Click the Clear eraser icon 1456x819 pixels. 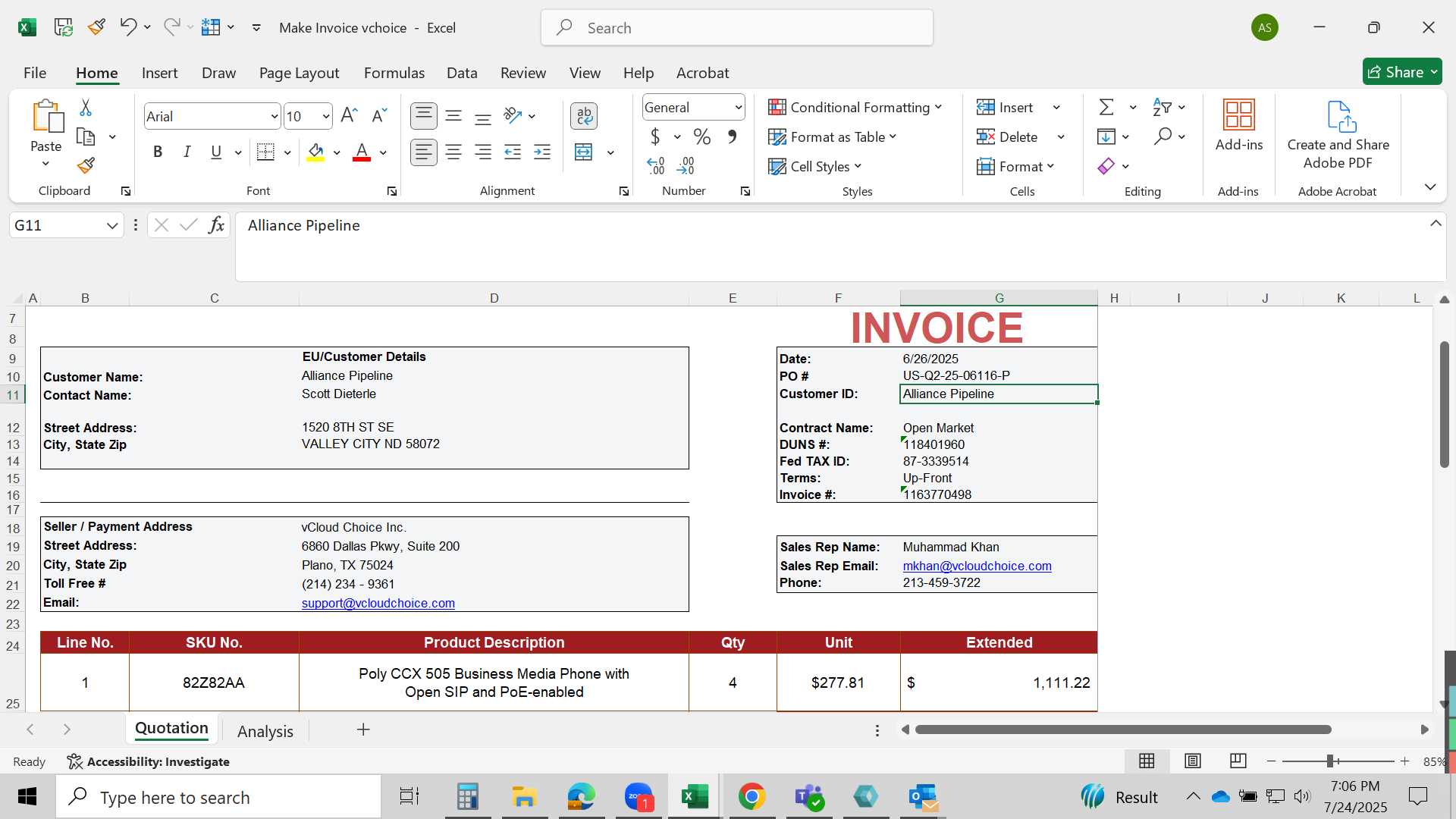(1106, 166)
